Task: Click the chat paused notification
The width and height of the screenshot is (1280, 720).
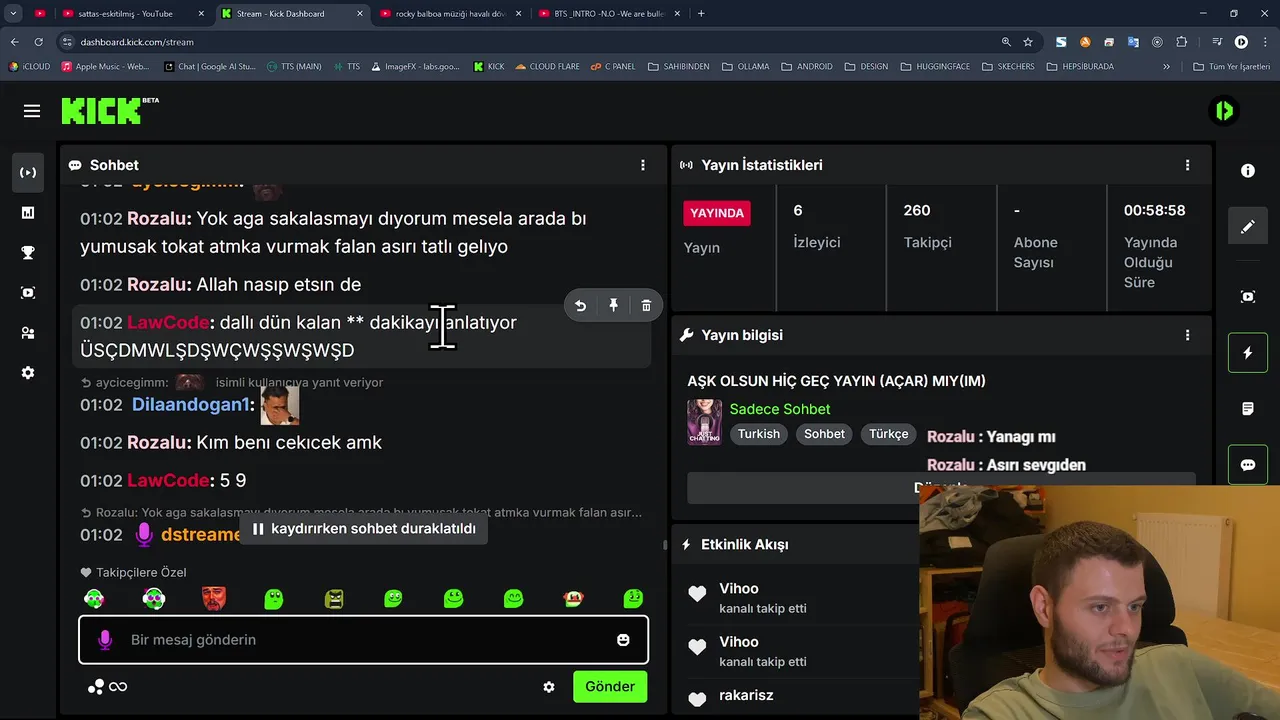Action: click(364, 529)
